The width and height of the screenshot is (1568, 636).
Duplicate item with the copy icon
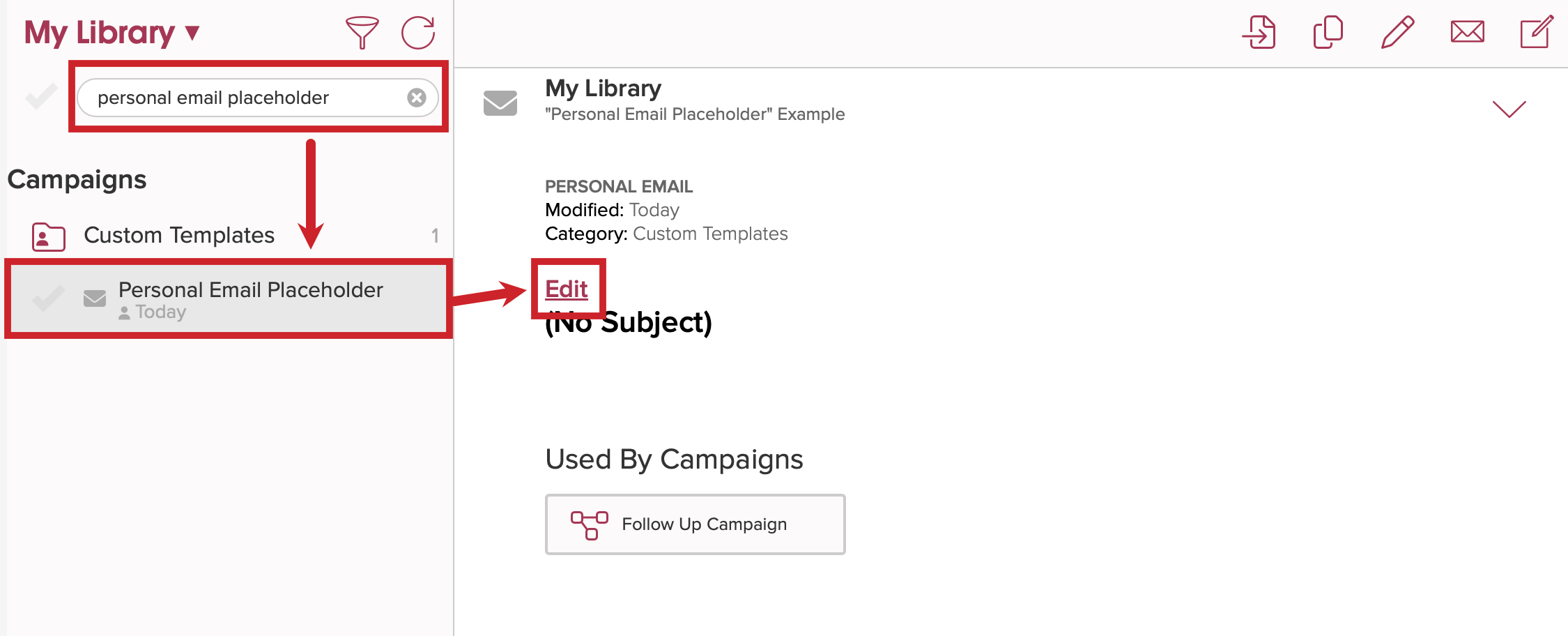pos(1328,32)
